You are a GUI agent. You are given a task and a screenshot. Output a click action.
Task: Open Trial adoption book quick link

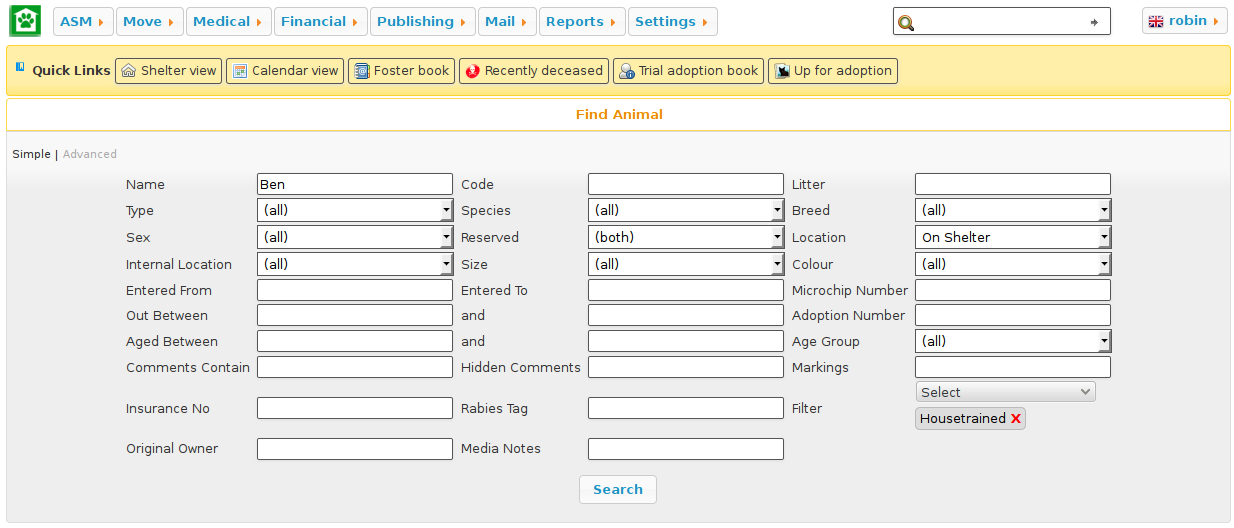point(688,71)
